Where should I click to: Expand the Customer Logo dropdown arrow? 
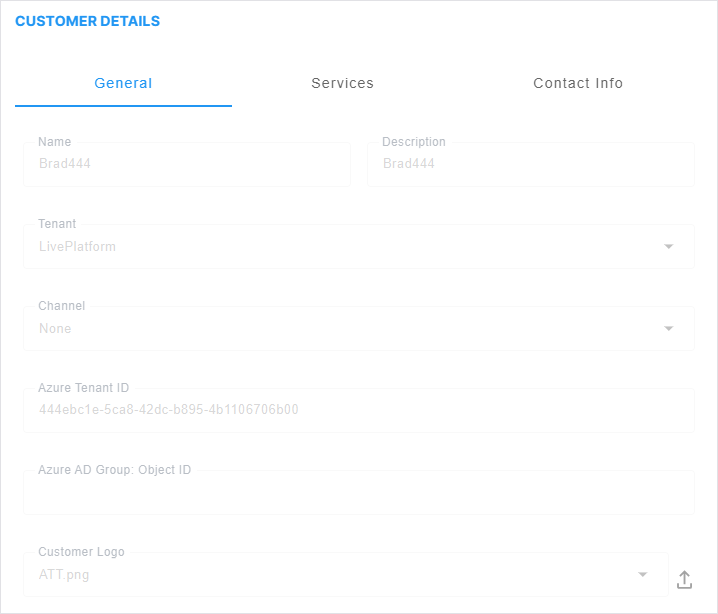click(642, 575)
